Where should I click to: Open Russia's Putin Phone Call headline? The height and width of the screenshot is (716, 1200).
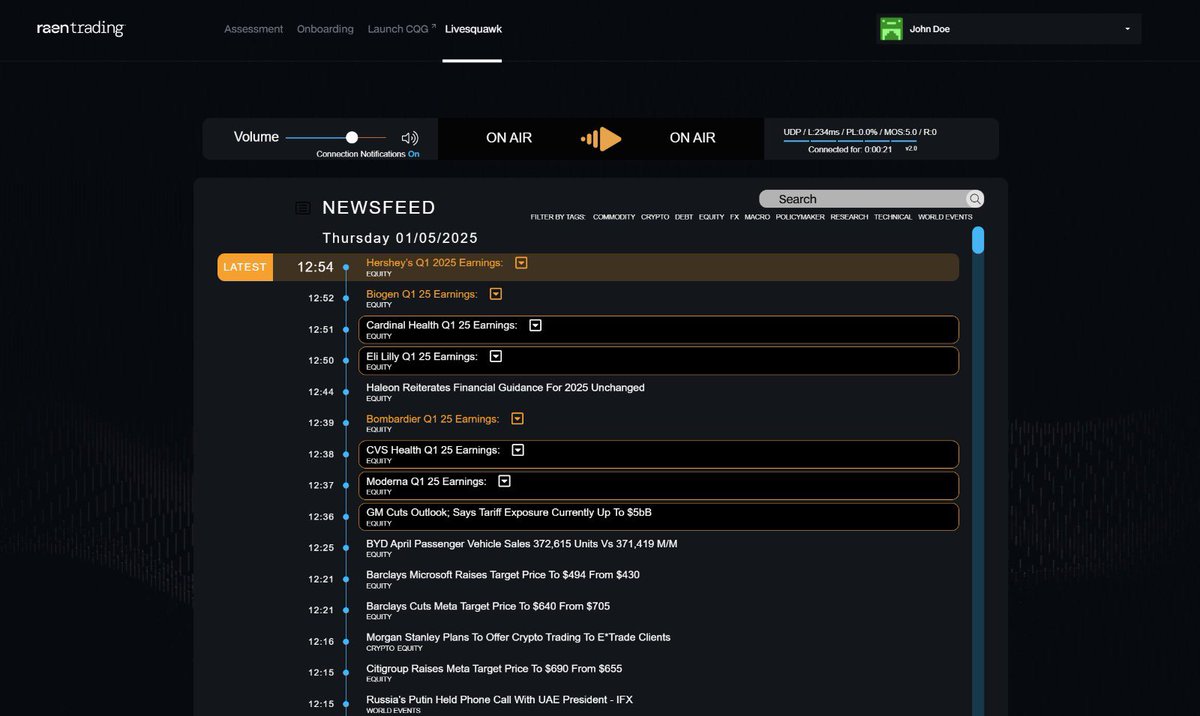tap(499, 699)
